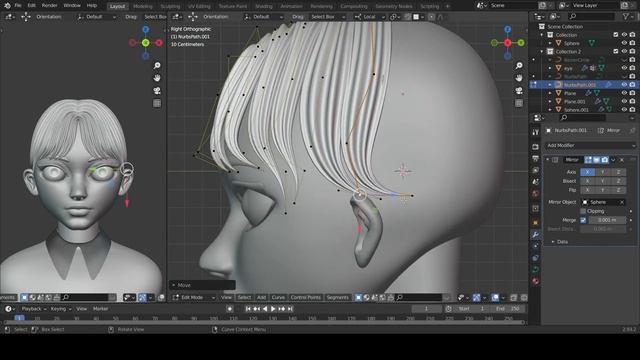Switch to the Shading workspace tab
The width and height of the screenshot is (640, 360).
coord(264,6)
